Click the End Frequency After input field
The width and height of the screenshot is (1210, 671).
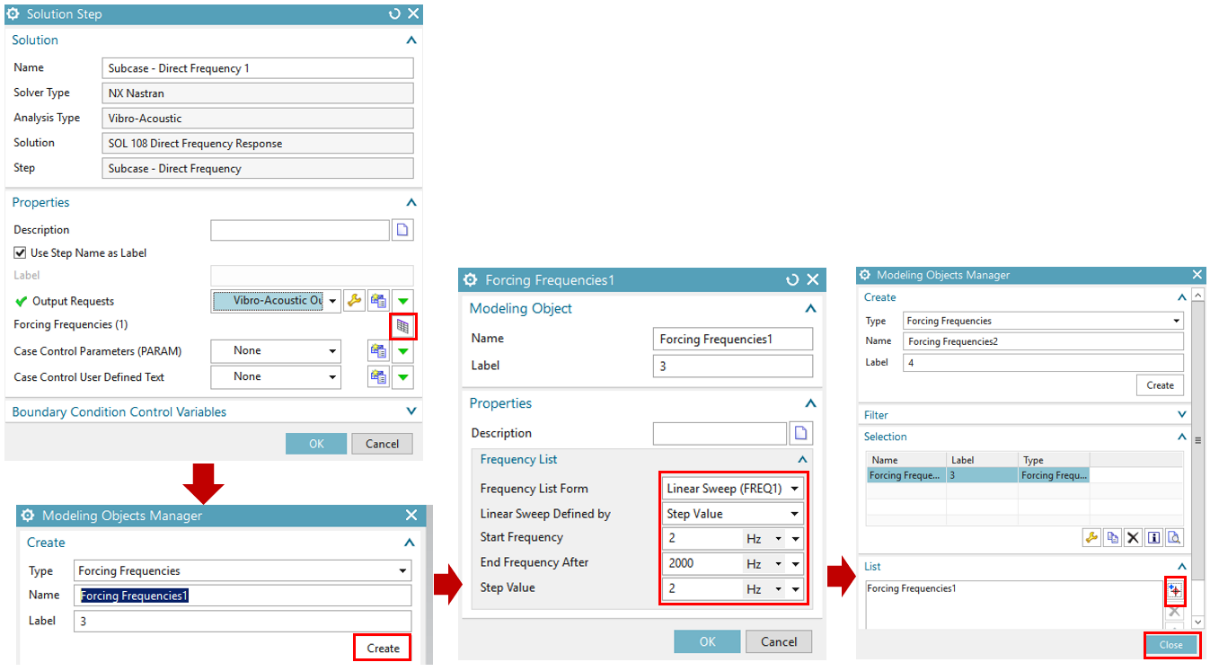tap(700, 563)
